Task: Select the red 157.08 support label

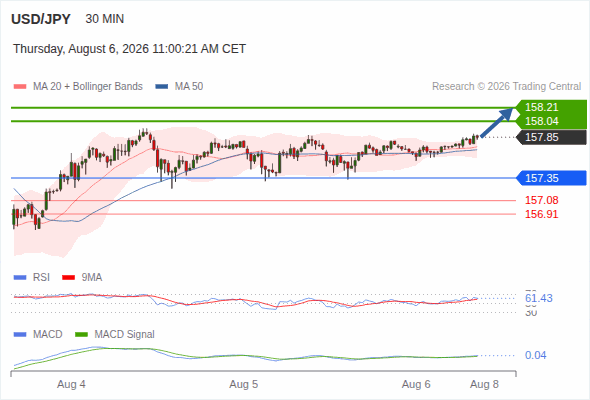Action: tap(541, 200)
